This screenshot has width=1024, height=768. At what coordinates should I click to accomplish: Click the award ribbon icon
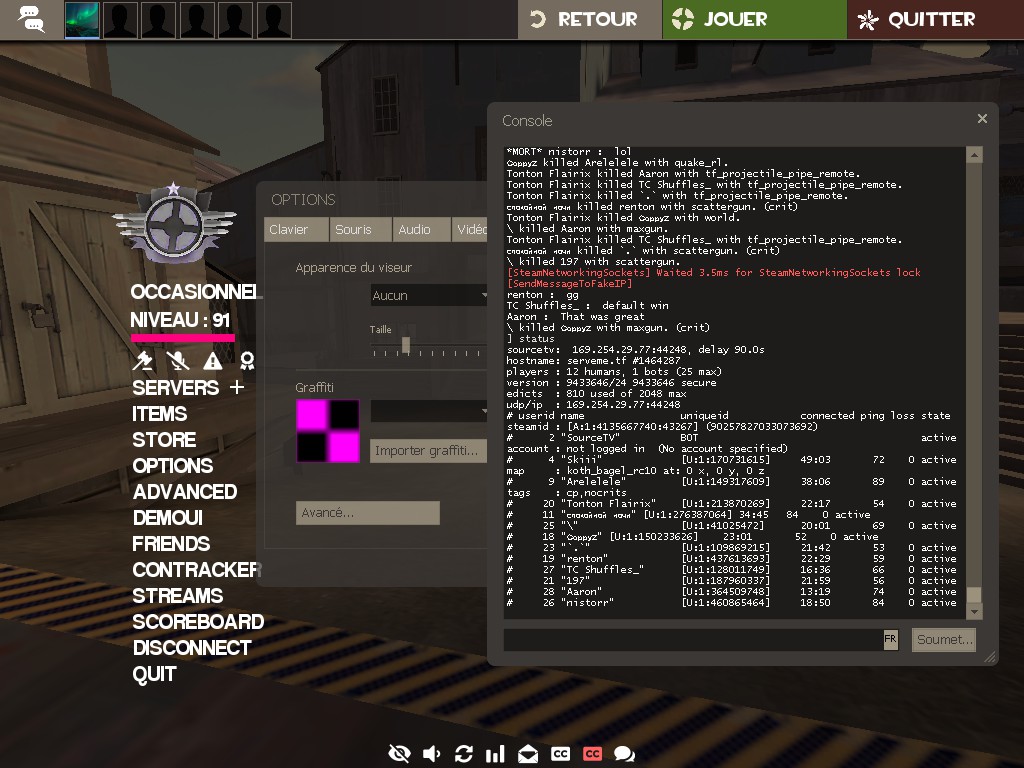pyautogui.click(x=247, y=361)
